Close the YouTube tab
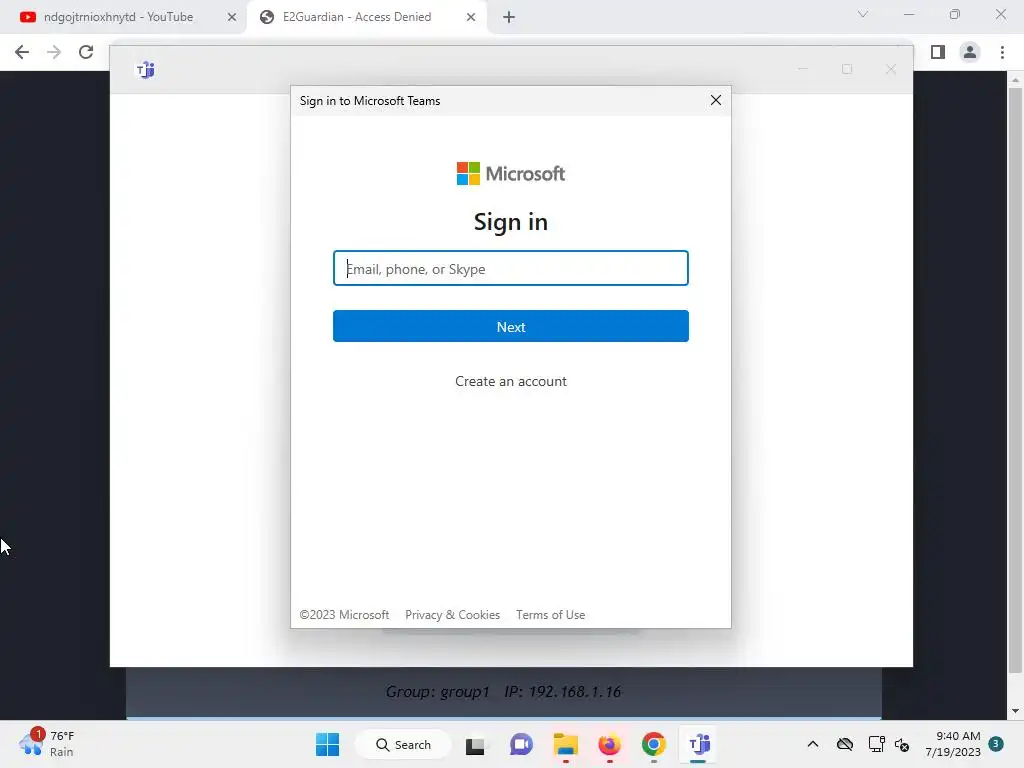1024x768 pixels. coord(232,18)
